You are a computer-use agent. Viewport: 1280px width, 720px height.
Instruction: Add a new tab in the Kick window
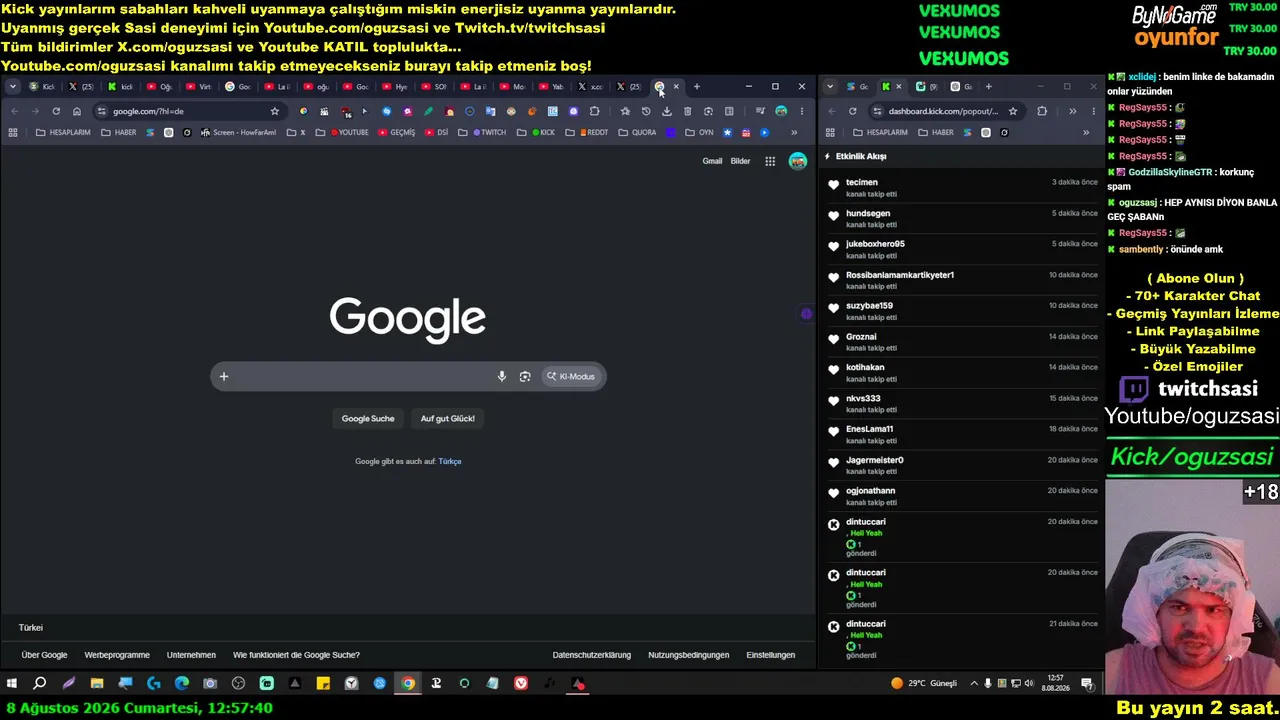click(x=989, y=87)
